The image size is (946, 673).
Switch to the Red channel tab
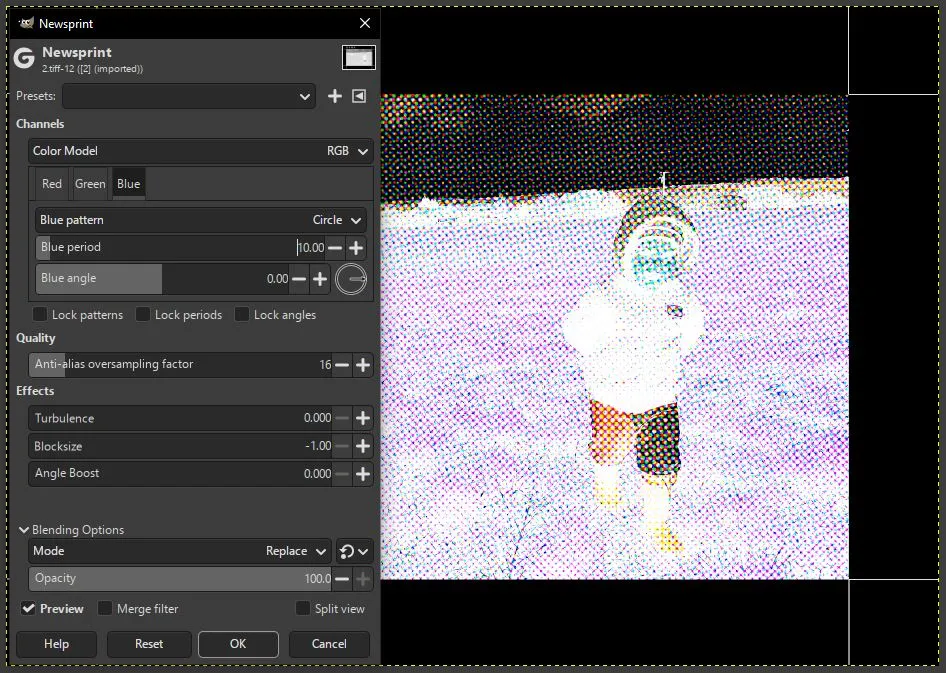[x=51, y=183]
